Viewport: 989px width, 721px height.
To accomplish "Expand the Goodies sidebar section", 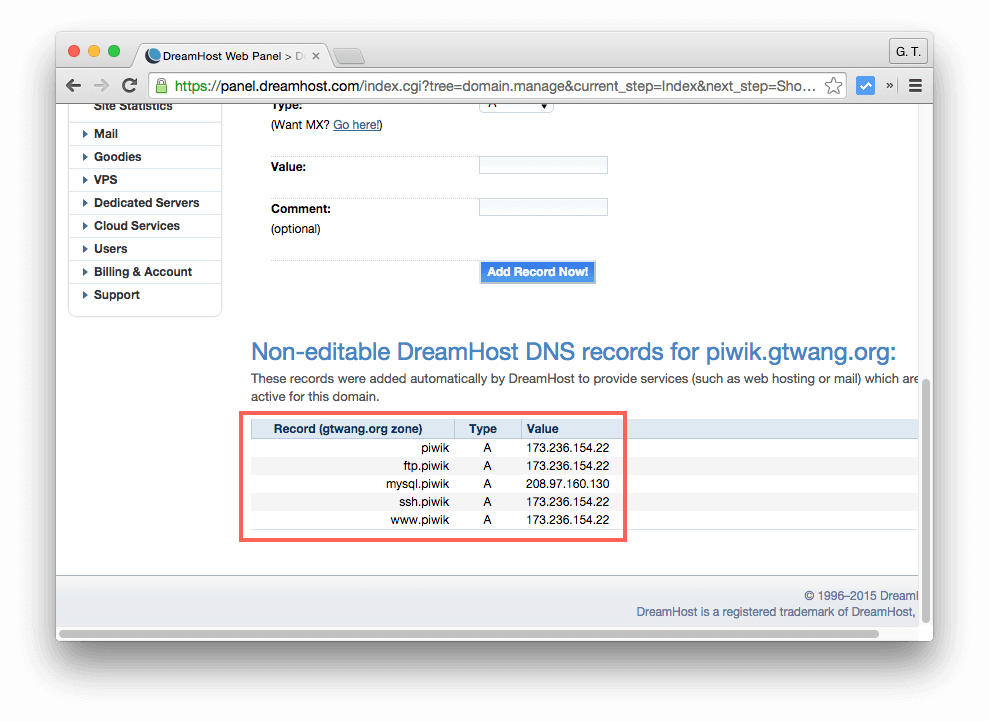I will (117, 157).
